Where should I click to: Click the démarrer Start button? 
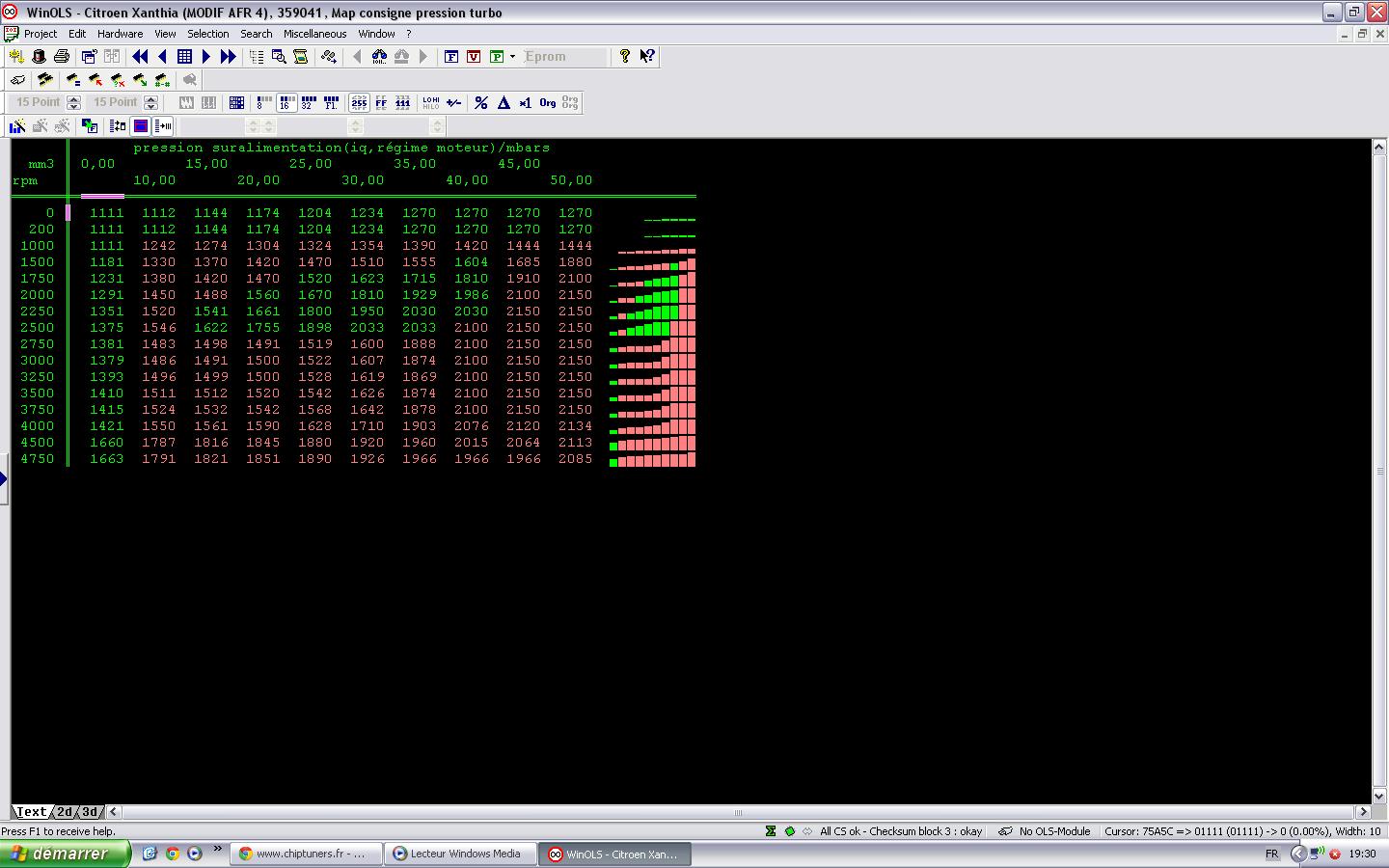coord(65,854)
